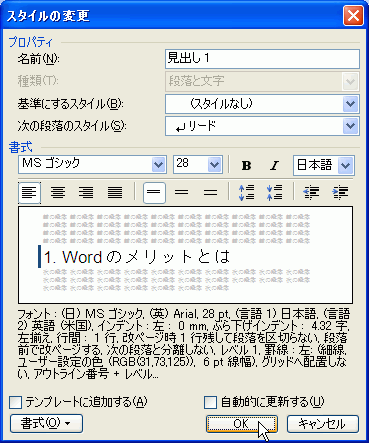This screenshot has height=443, width=369.
Task: Open the 日本語 language dropdown
Action: (x=345, y=165)
